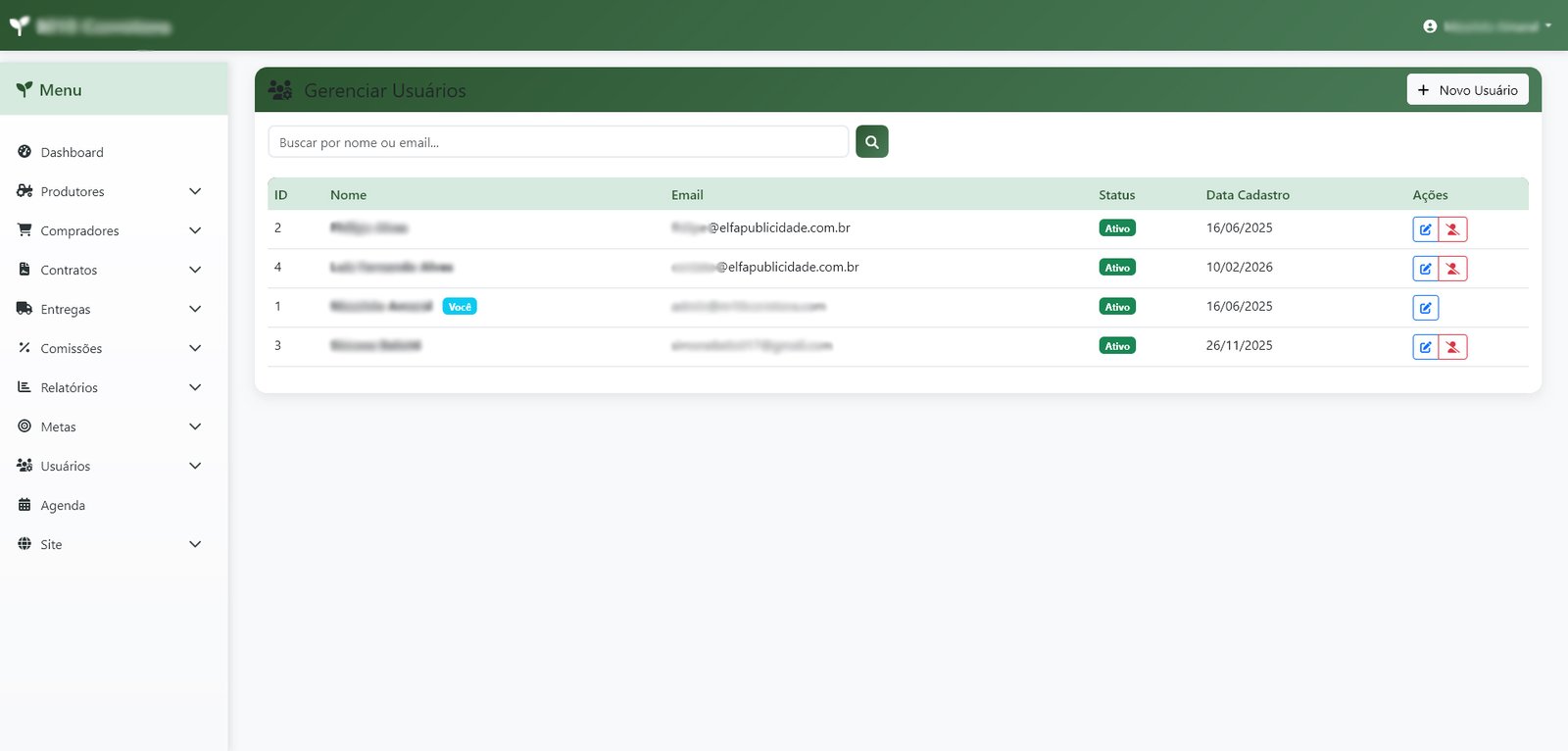Click the user avatar icon top right
The width and height of the screenshot is (1568, 751).
pos(1430,26)
